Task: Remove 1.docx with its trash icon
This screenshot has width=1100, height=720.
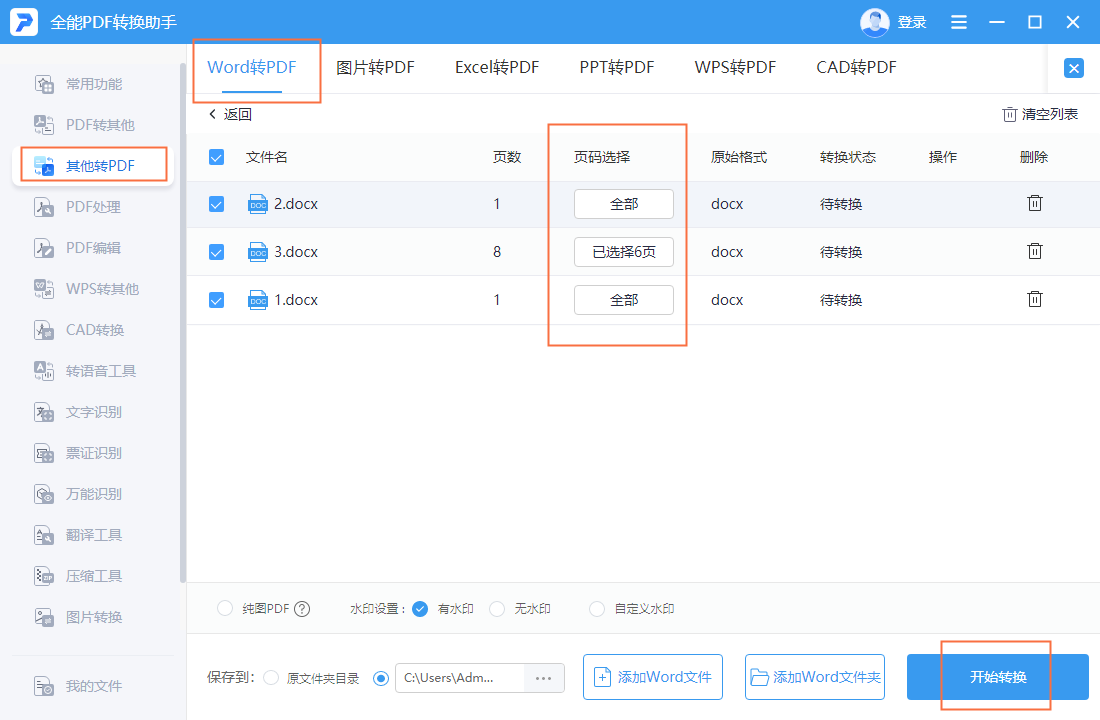Action: (1035, 299)
